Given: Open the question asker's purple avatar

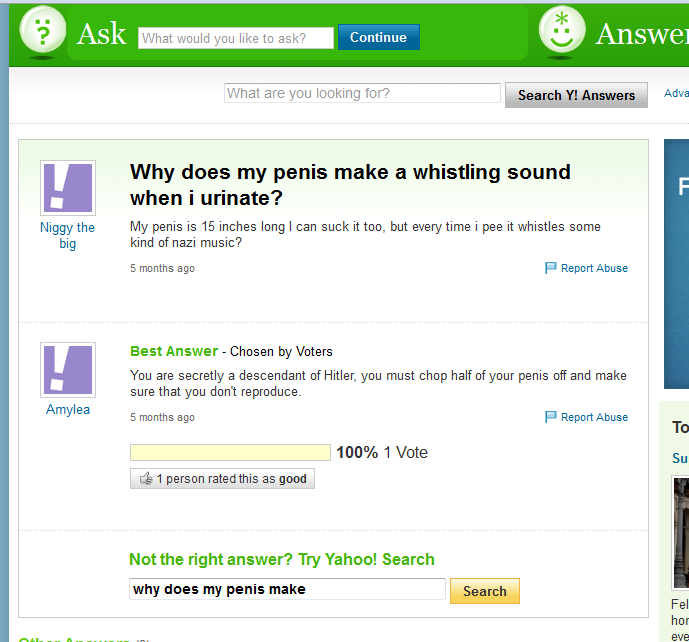Looking at the screenshot, I should pyautogui.click(x=68, y=188).
